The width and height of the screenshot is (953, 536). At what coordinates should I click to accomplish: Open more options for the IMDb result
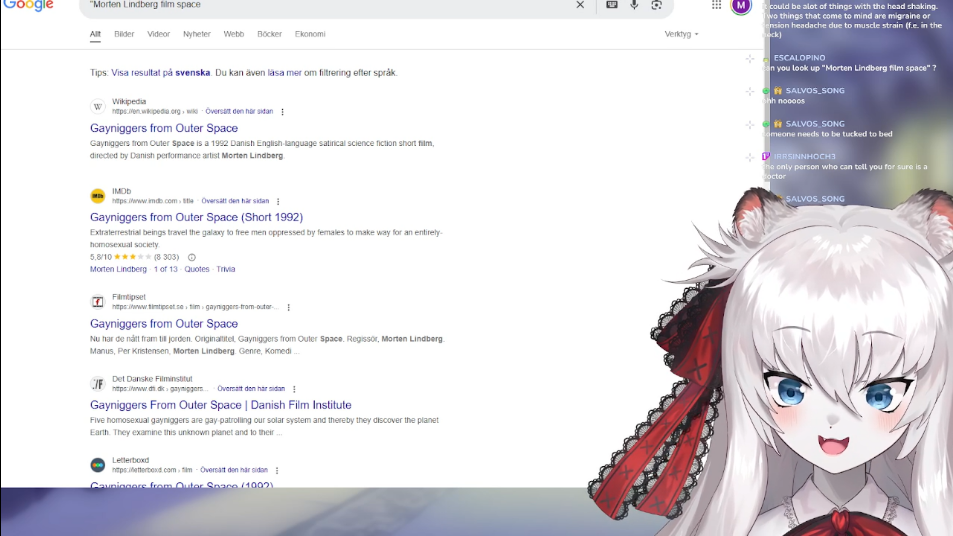coord(278,201)
